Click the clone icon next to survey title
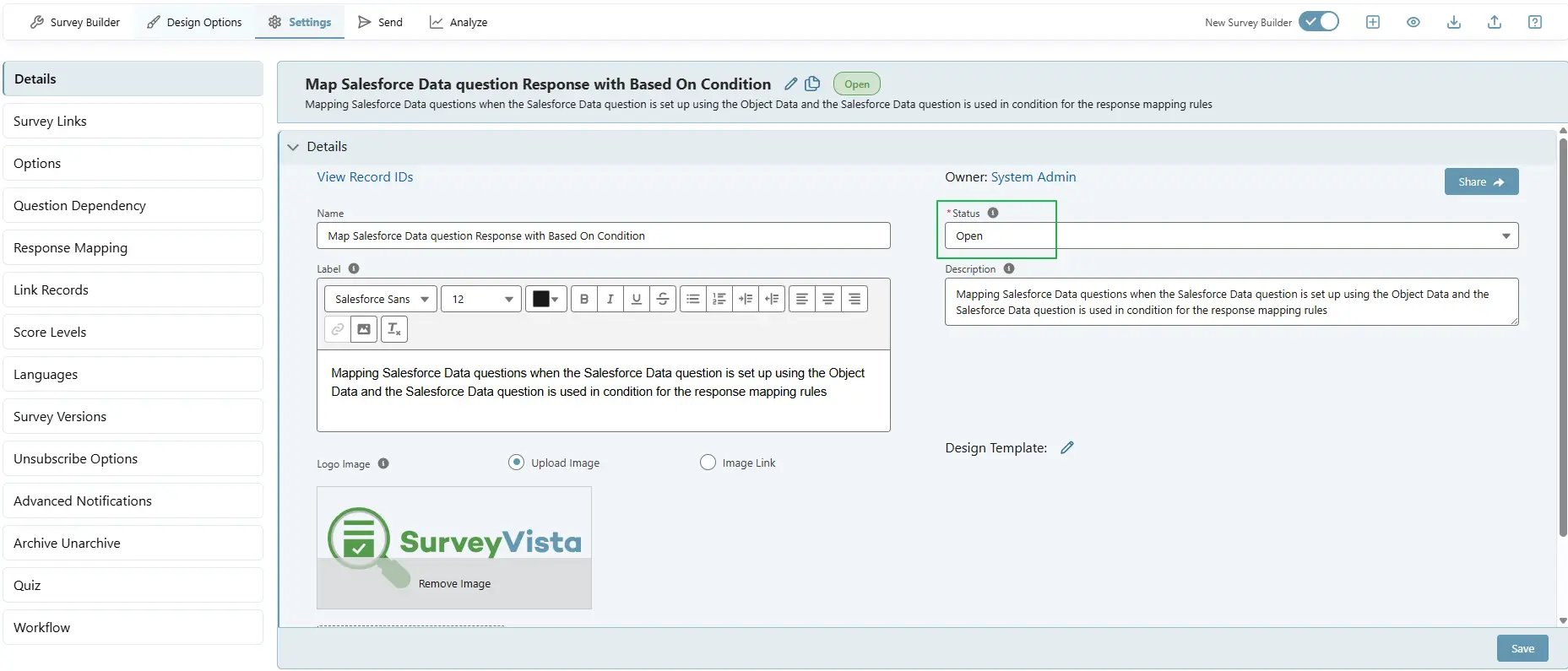 coord(813,84)
